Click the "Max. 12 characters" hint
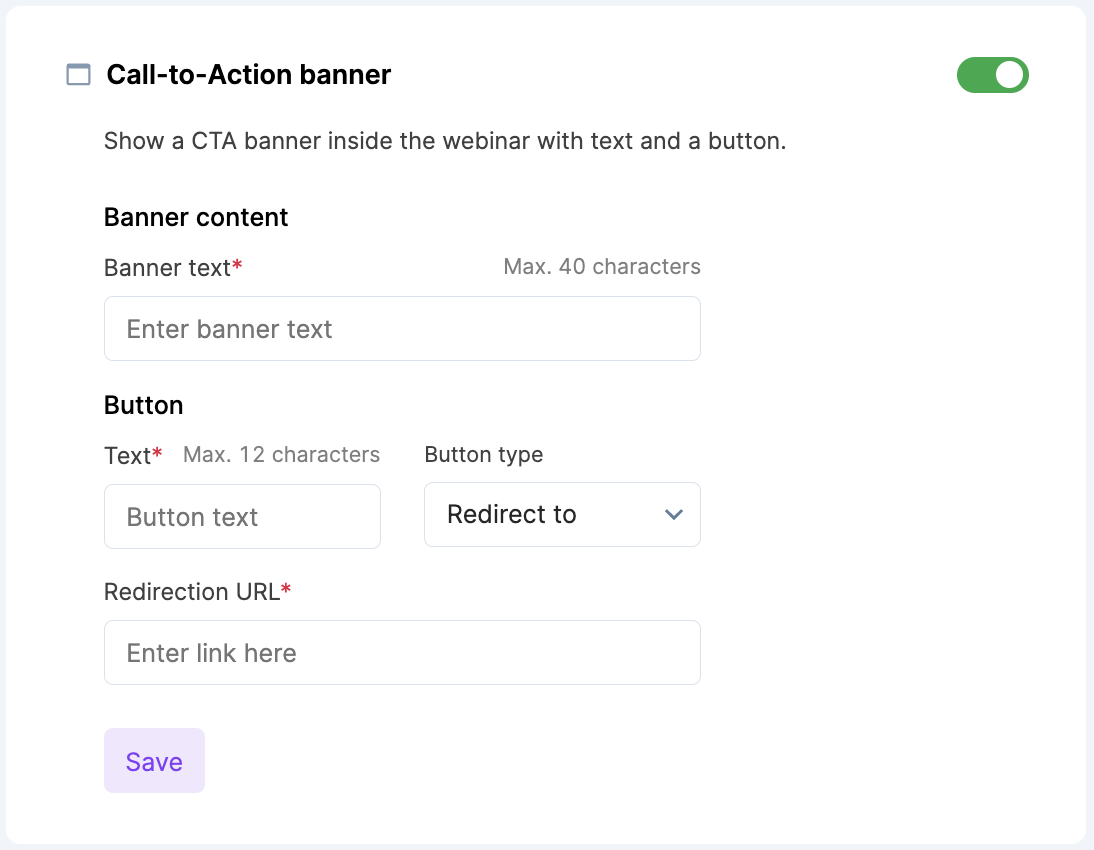The image size is (1094, 850). point(280,454)
